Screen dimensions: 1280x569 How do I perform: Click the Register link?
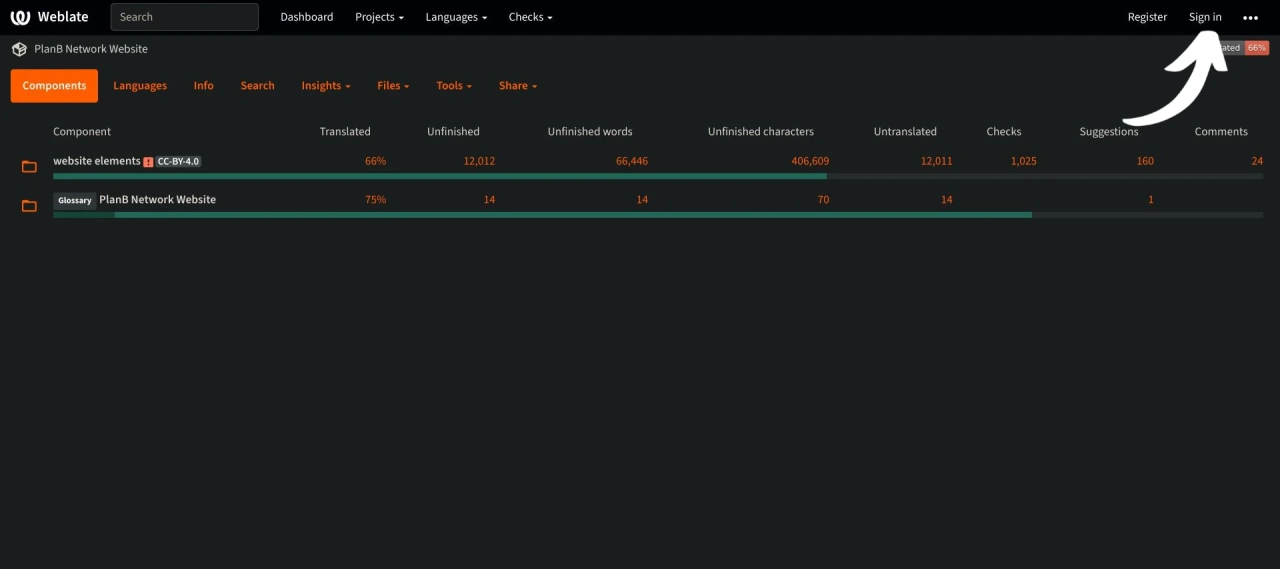tap(1147, 17)
